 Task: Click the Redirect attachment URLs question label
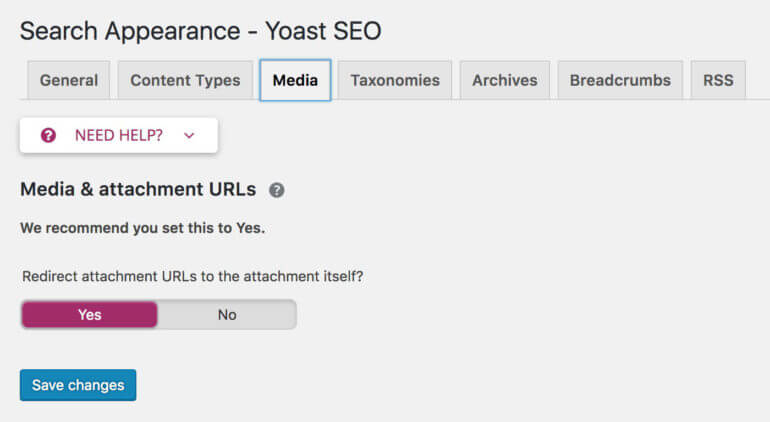[x=192, y=276]
